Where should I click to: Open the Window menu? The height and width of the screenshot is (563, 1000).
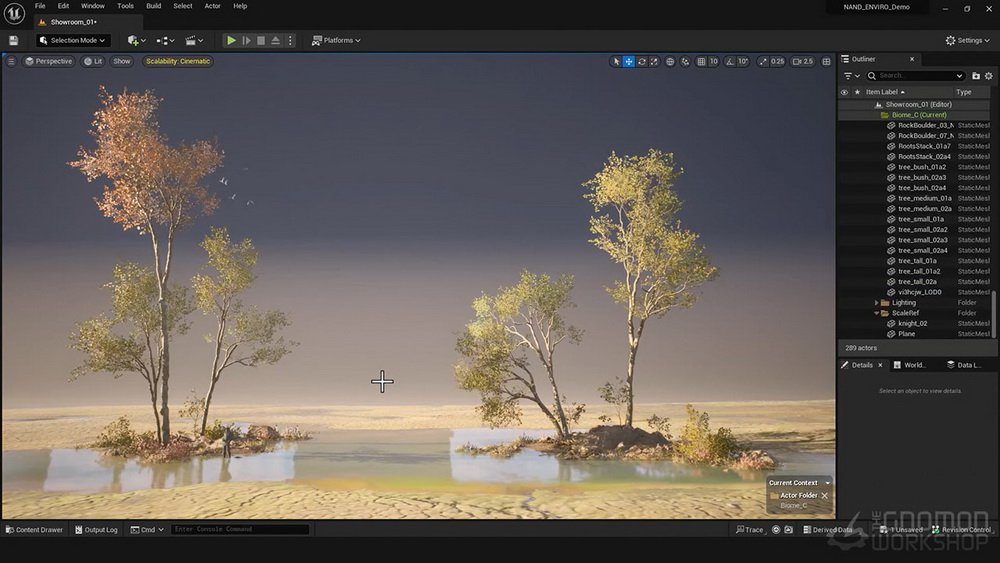click(92, 6)
